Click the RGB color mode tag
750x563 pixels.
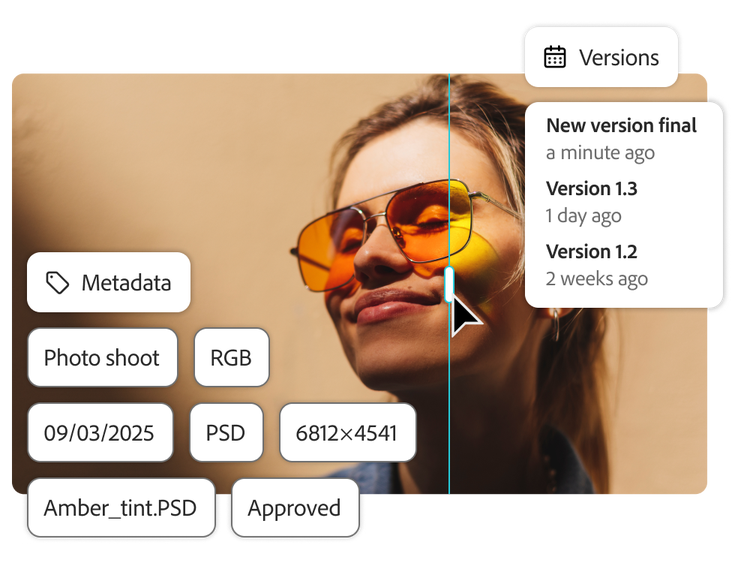coord(231,358)
